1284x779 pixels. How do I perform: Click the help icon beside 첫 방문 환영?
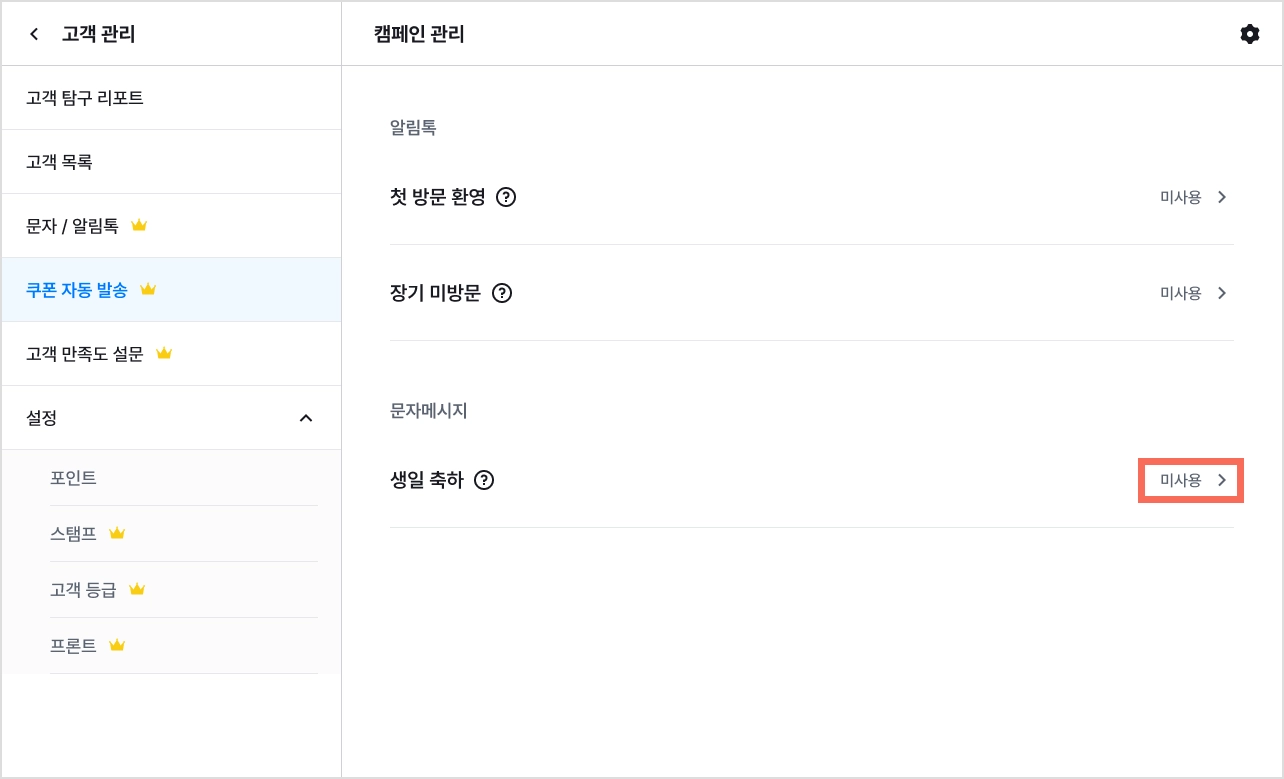click(x=506, y=197)
